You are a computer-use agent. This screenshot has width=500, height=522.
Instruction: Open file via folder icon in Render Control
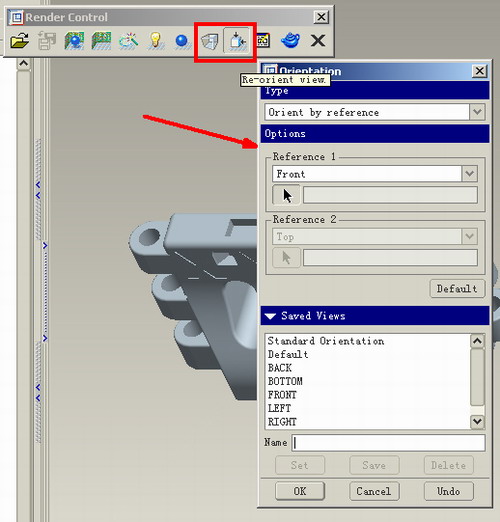[20, 41]
